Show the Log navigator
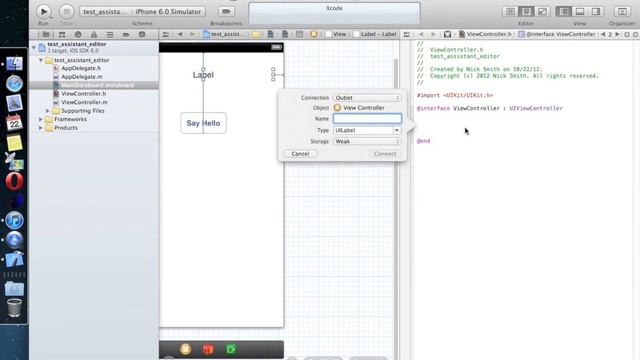640x360 pixels. click(142, 35)
